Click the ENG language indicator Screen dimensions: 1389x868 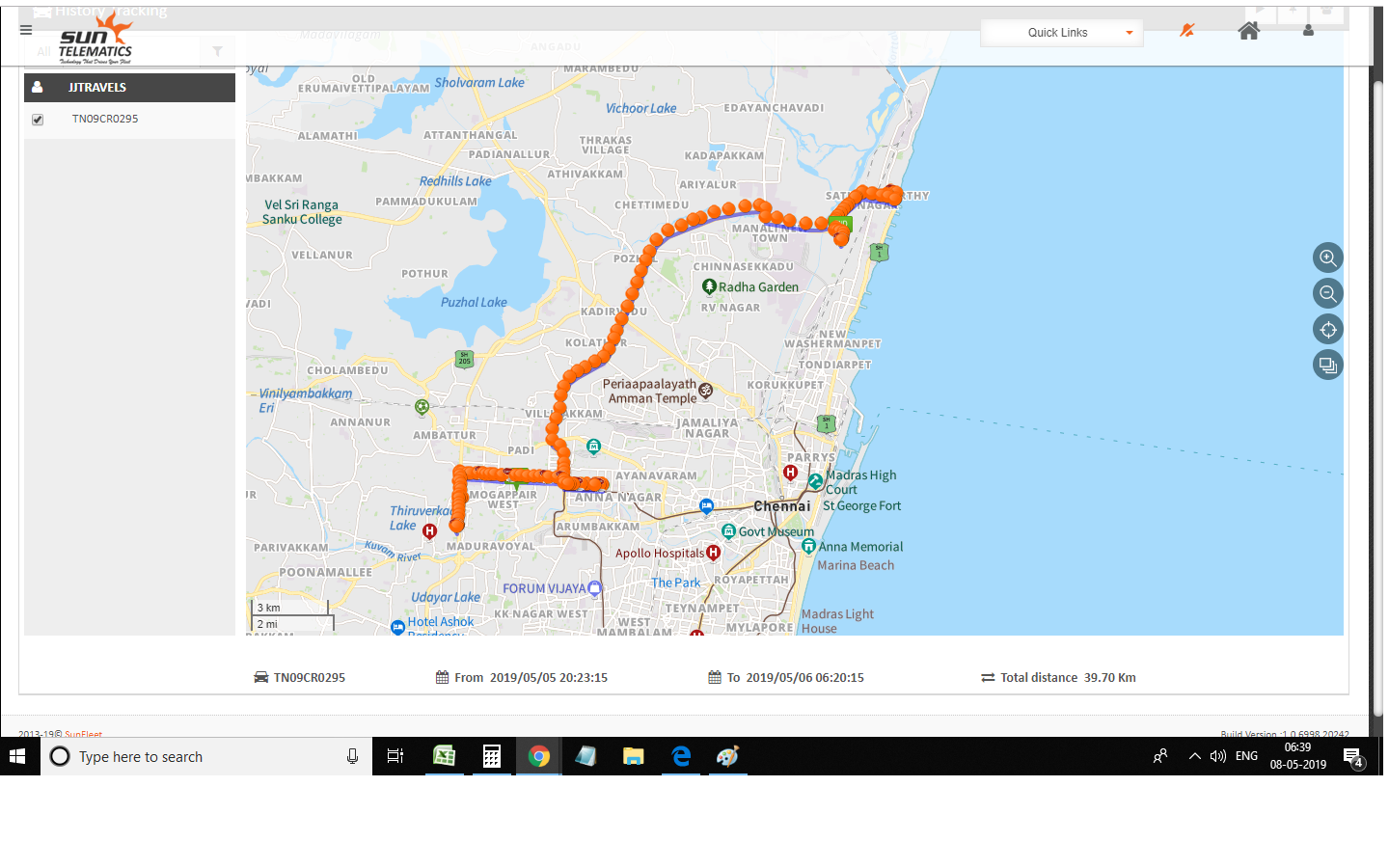tap(1246, 756)
